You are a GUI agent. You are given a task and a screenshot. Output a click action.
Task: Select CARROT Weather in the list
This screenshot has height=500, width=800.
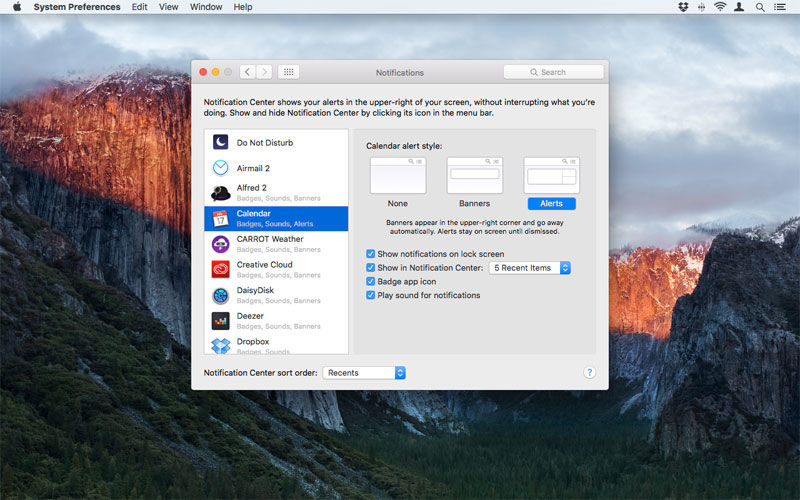[276, 244]
